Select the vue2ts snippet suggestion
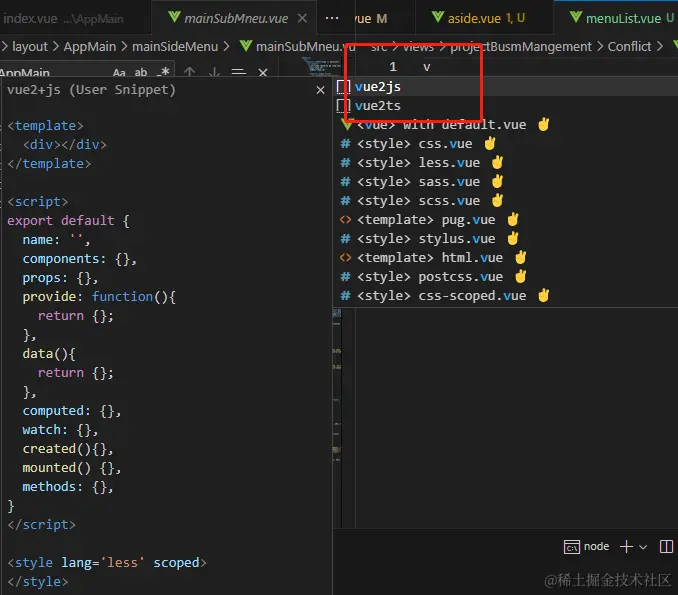This screenshot has width=678, height=595. coord(507,106)
